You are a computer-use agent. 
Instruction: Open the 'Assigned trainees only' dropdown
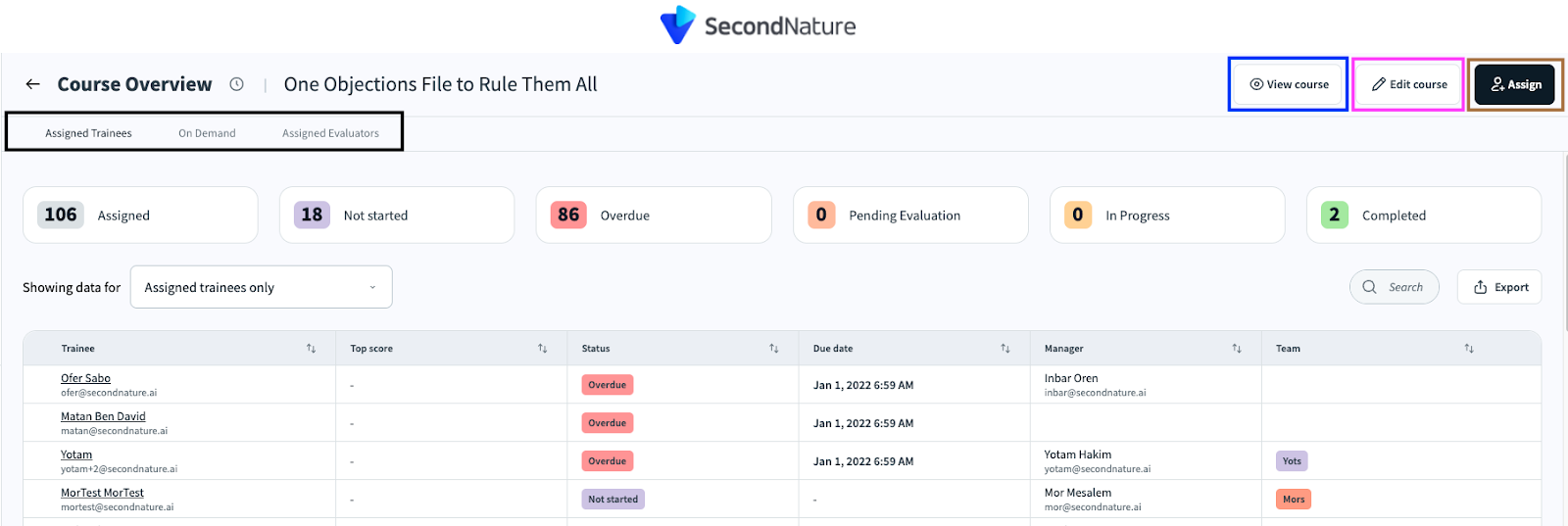coord(261,287)
